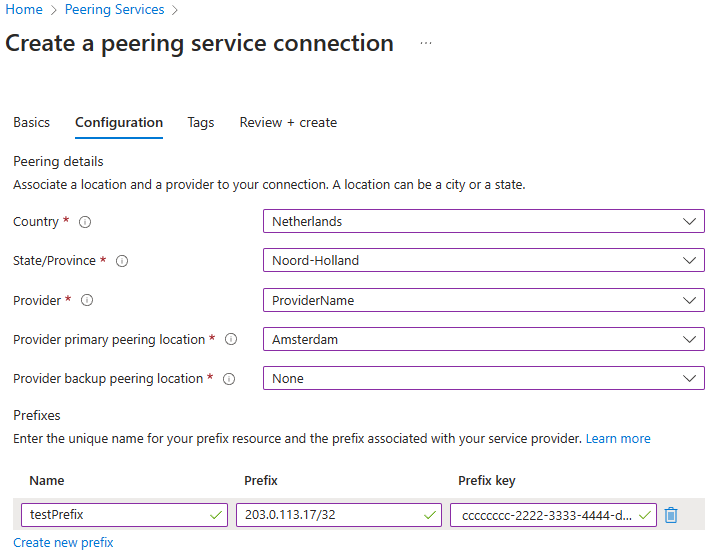This screenshot has width=720, height=556.
Task: Open the backup peering location dropdown showing None
Action: [484, 378]
